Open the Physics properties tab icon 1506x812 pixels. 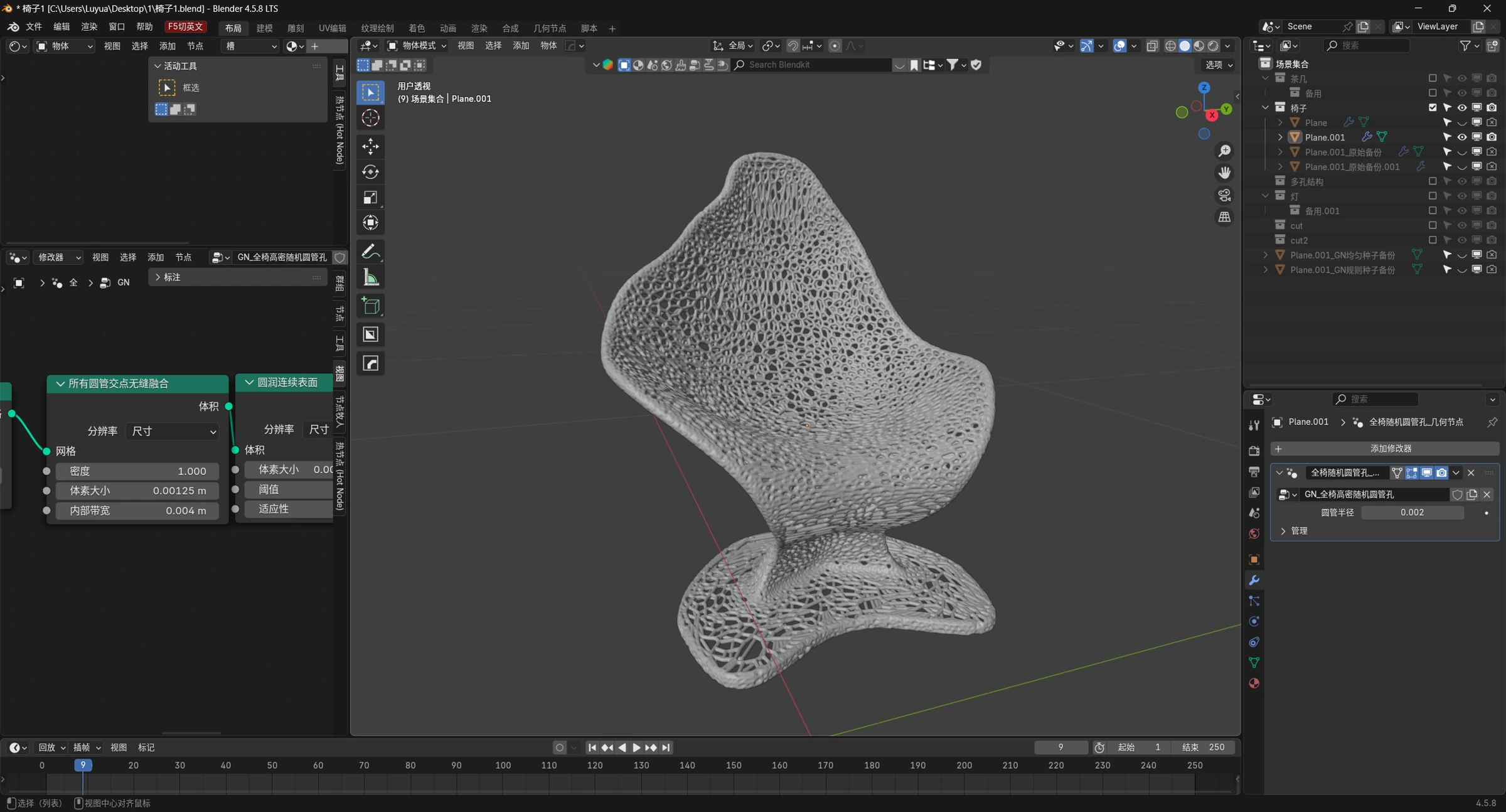coord(1254,621)
